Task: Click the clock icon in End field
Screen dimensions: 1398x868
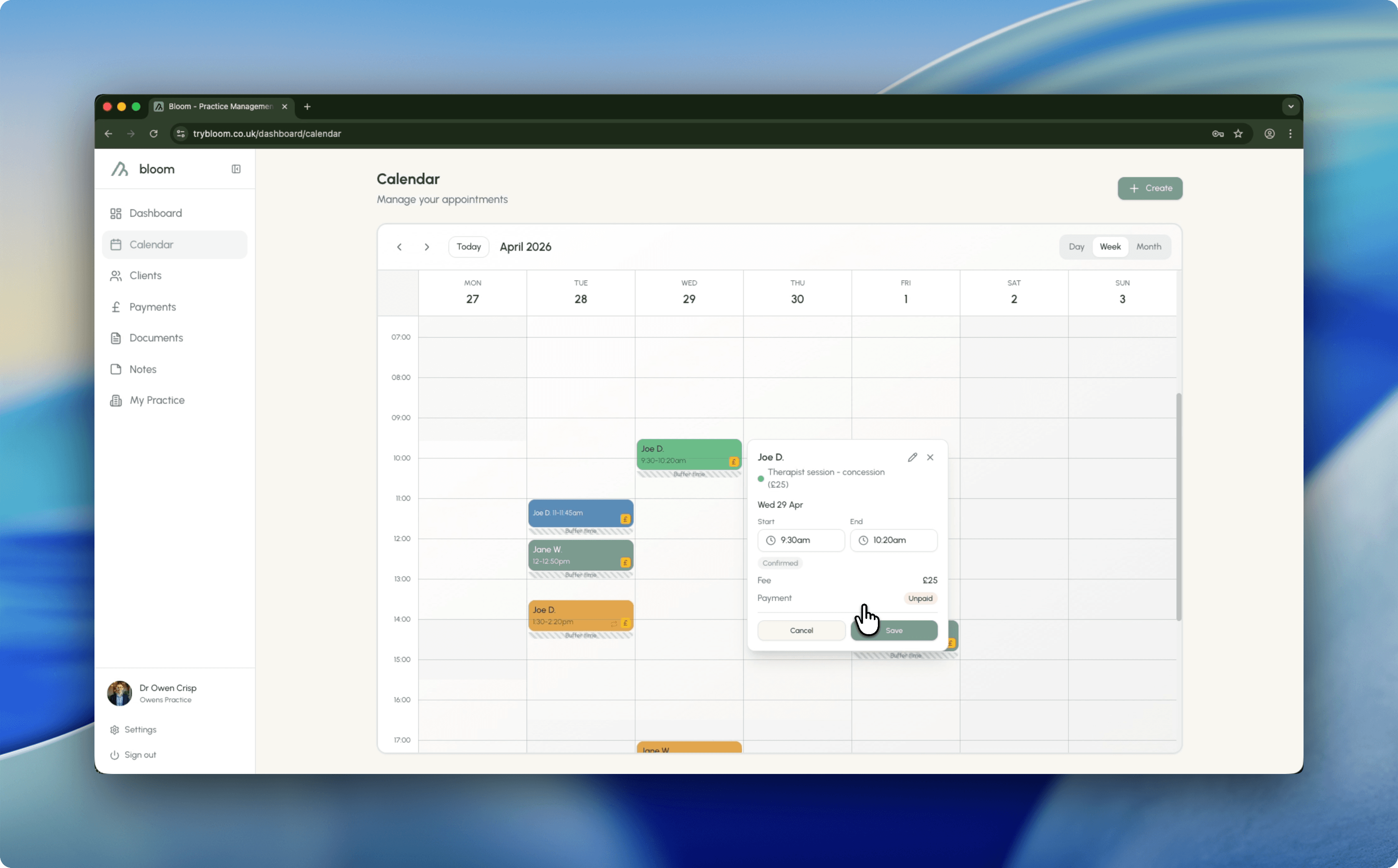Action: tap(863, 540)
